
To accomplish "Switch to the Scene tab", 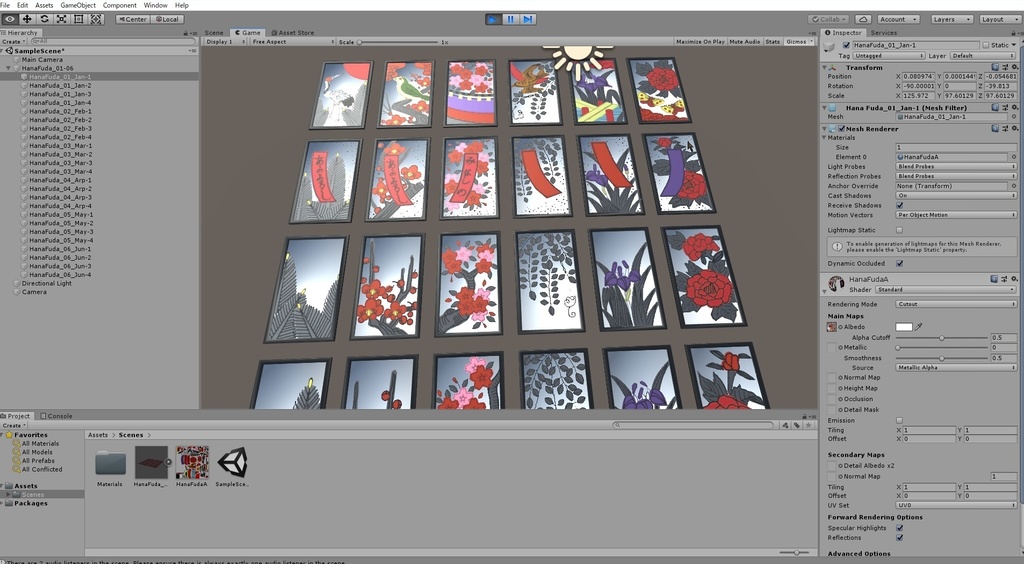I will point(214,33).
